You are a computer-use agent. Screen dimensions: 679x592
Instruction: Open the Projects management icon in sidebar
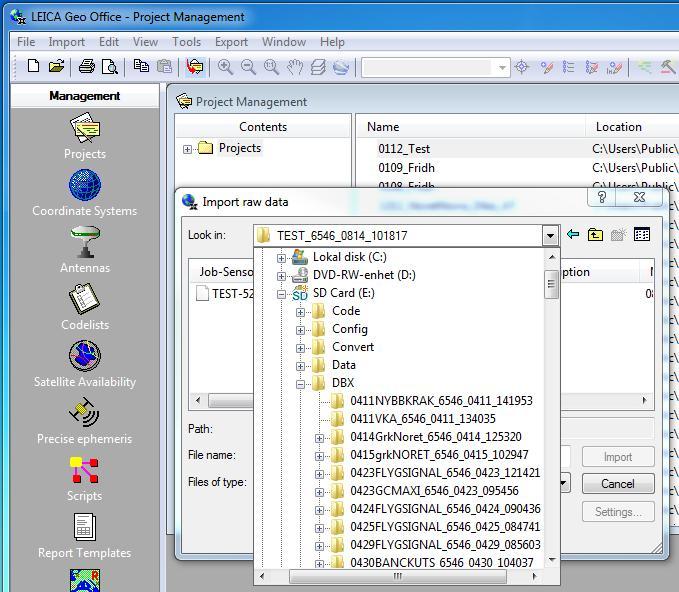[x=85, y=128]
